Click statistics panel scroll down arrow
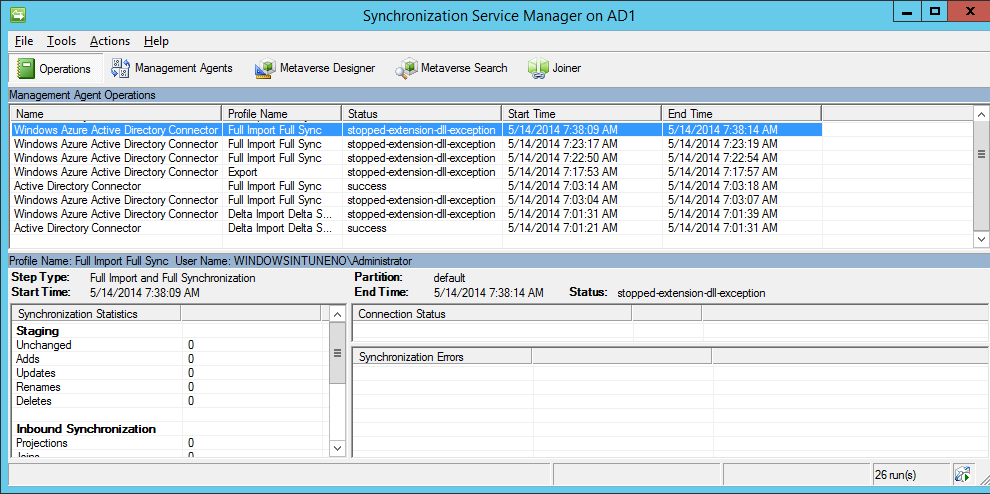 click(x=338, y=448)
